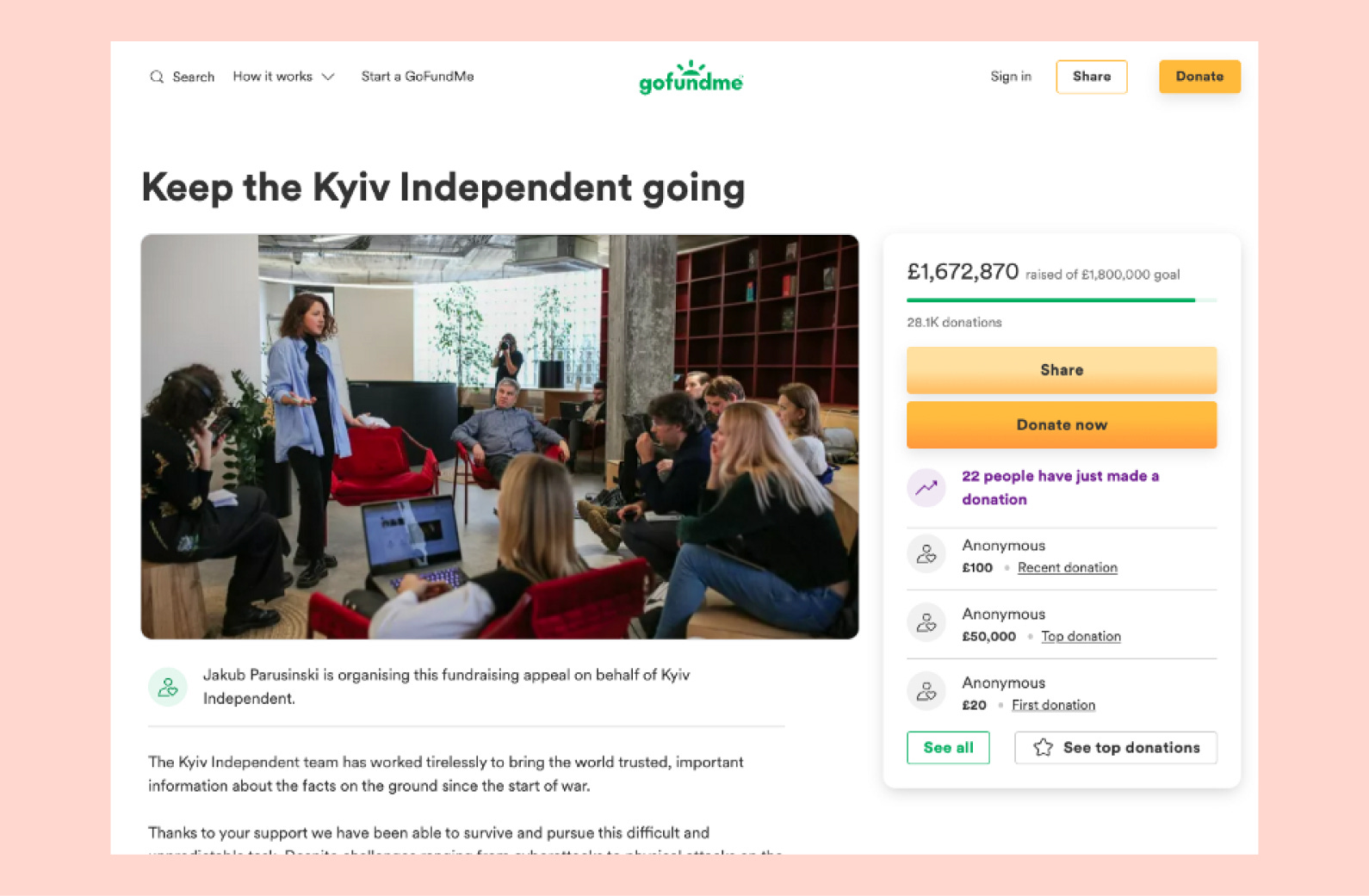
Task: Open the GoFundMe logo home link
Action: [x=691, y=77]
